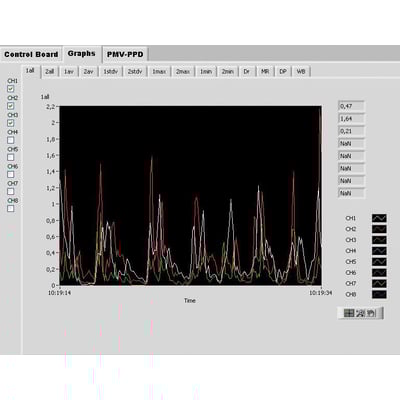The height and width of the screenshot is (400, 400).
Task: Open the 1stdv graph sub-tab
Action: pos(110,72)
